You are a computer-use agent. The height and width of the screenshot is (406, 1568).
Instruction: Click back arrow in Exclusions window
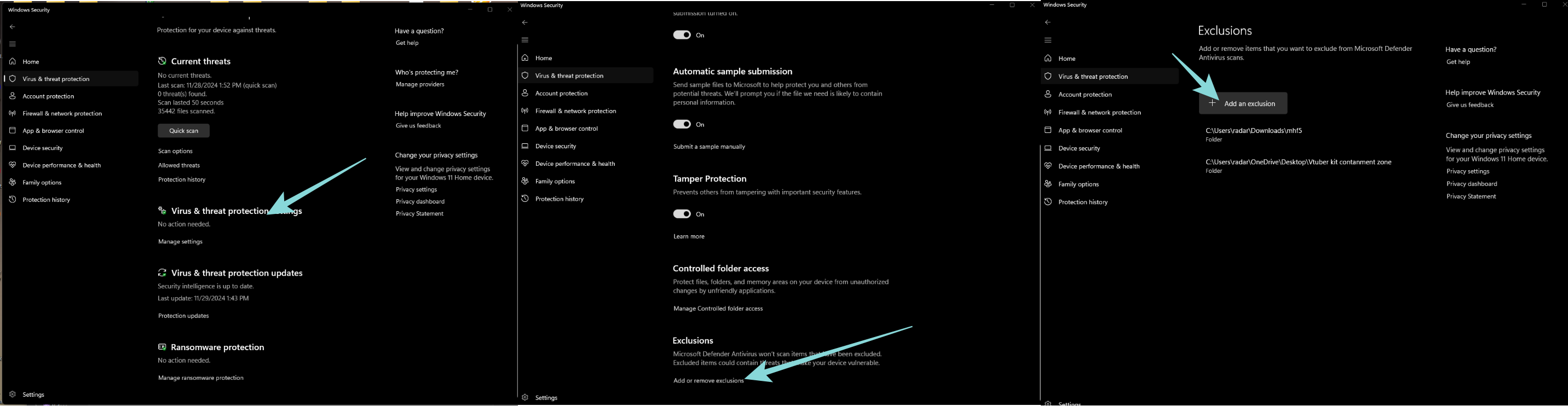pos(1047,22)
